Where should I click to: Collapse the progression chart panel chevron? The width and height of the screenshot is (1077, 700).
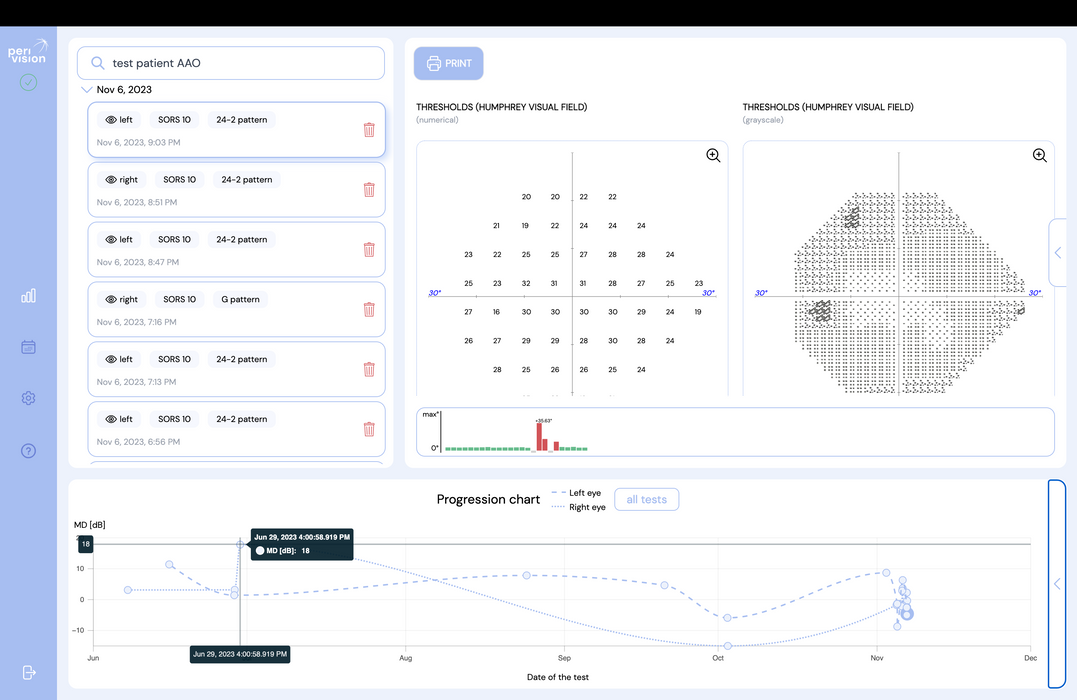1057,583
